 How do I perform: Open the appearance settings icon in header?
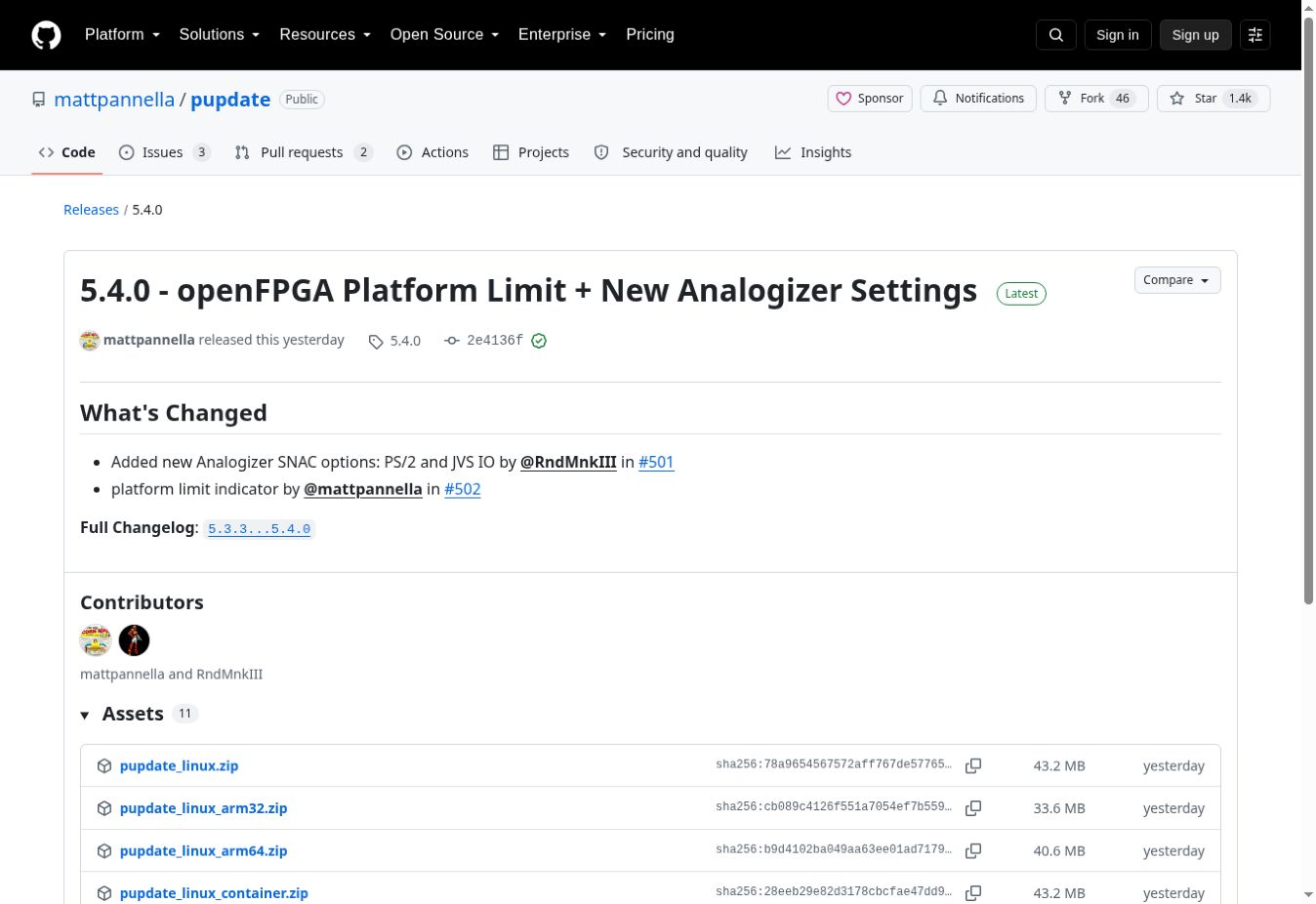click(1255, 35)
